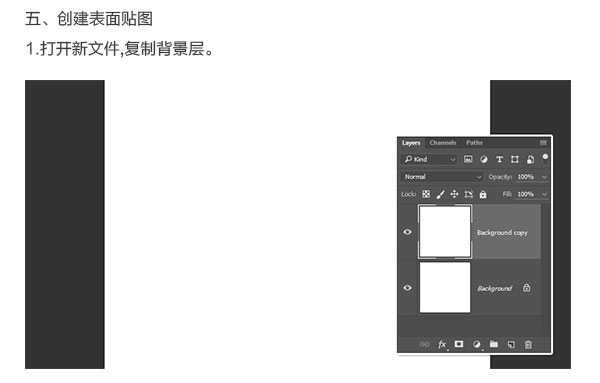
Task: Filter layers by adjustment layers icon
Action: click(484, 160)
